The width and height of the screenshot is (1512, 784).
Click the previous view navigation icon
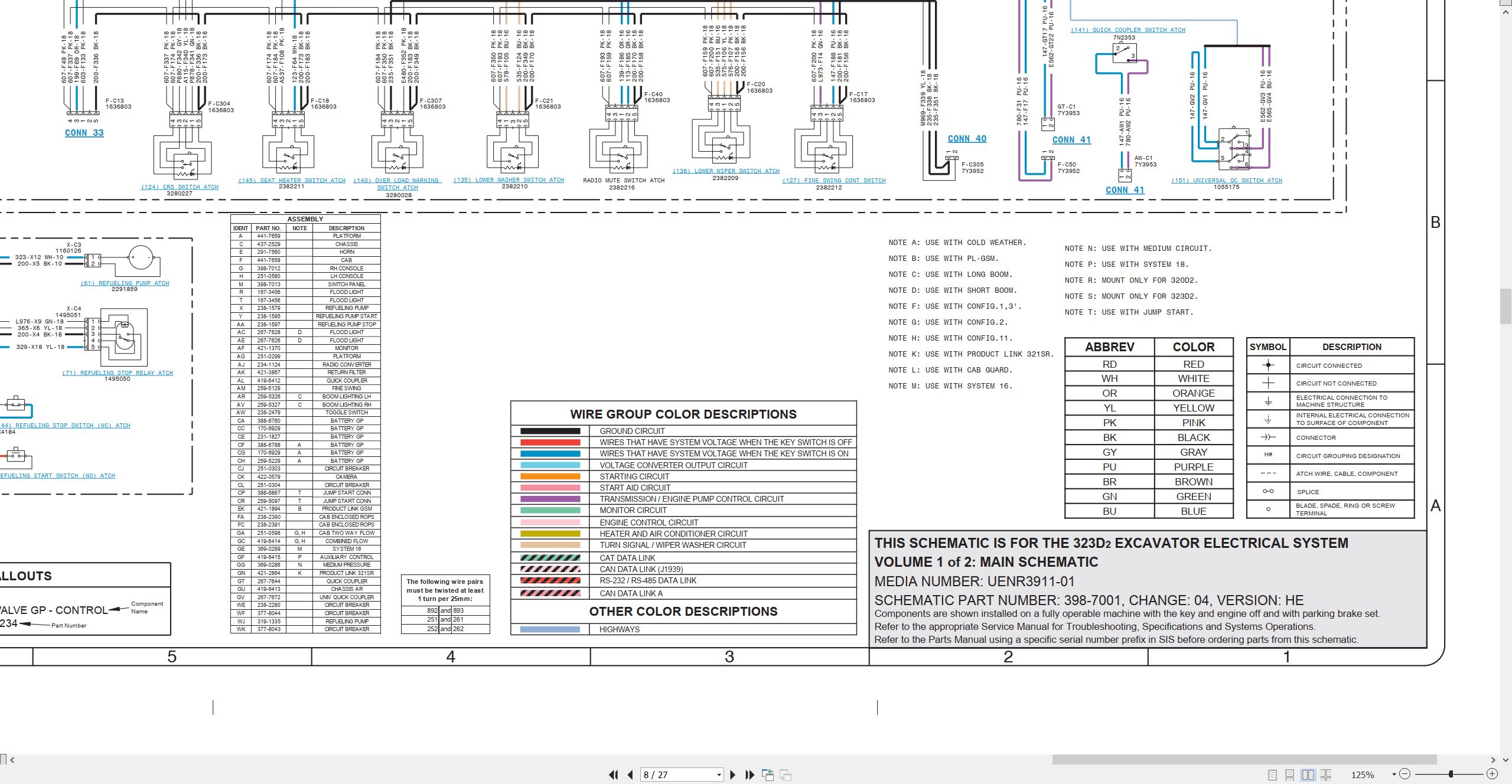click(768, 775)
